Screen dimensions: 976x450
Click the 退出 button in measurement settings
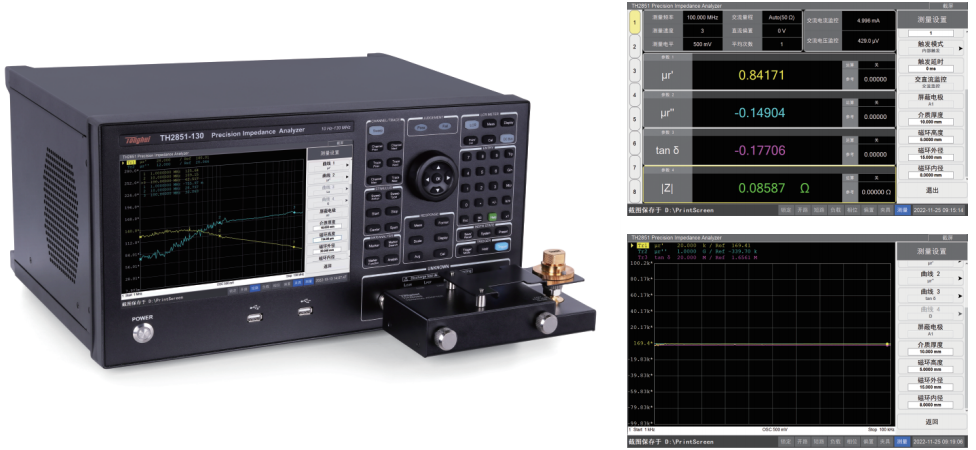click(932, 190)
